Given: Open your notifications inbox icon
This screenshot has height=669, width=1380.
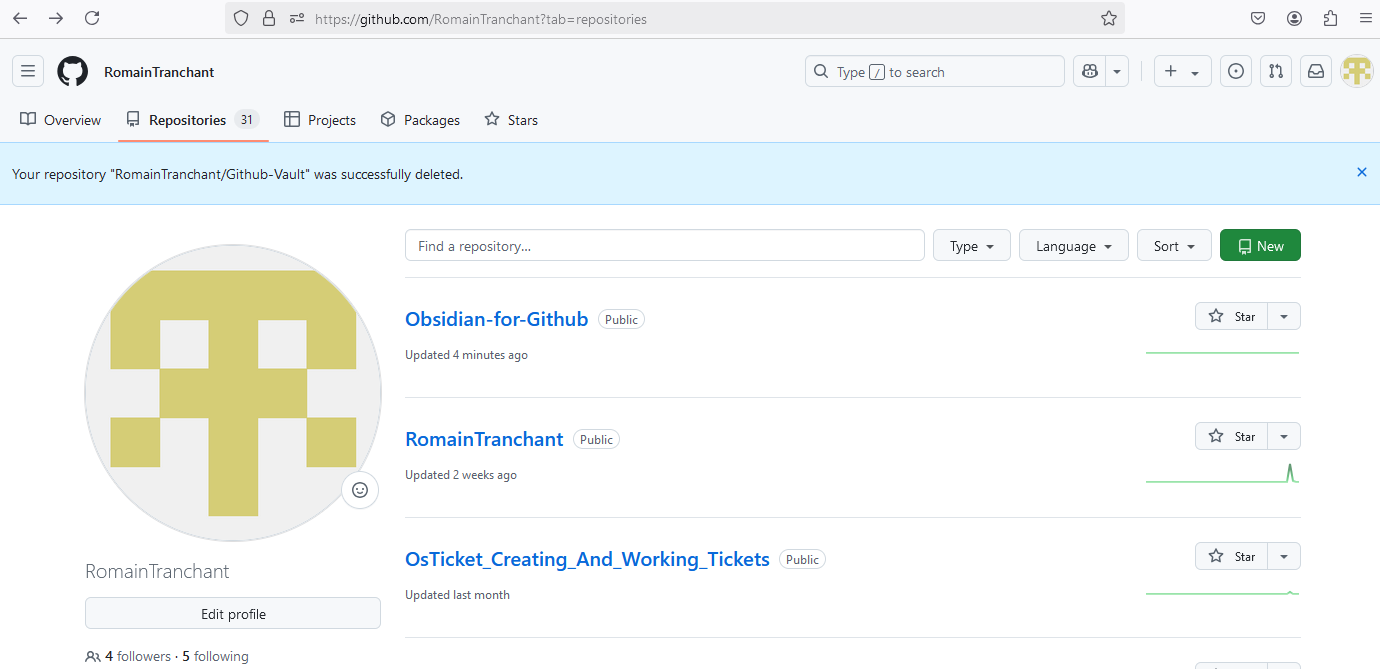Looking at the screenshot, I should (1315, 71).
